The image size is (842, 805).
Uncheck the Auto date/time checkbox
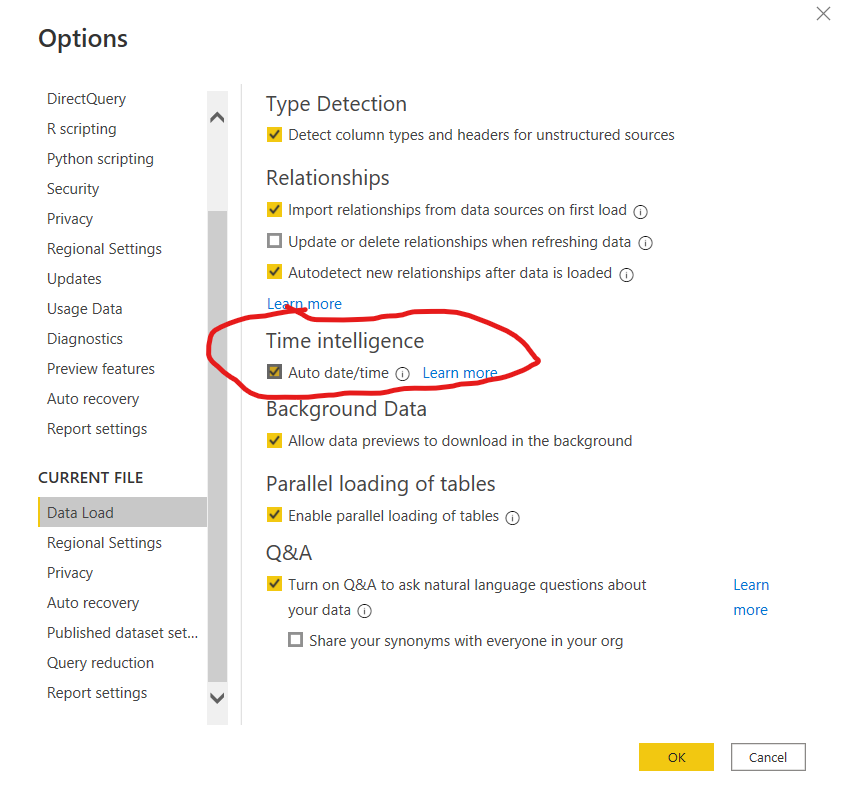(x=274, y=372)
